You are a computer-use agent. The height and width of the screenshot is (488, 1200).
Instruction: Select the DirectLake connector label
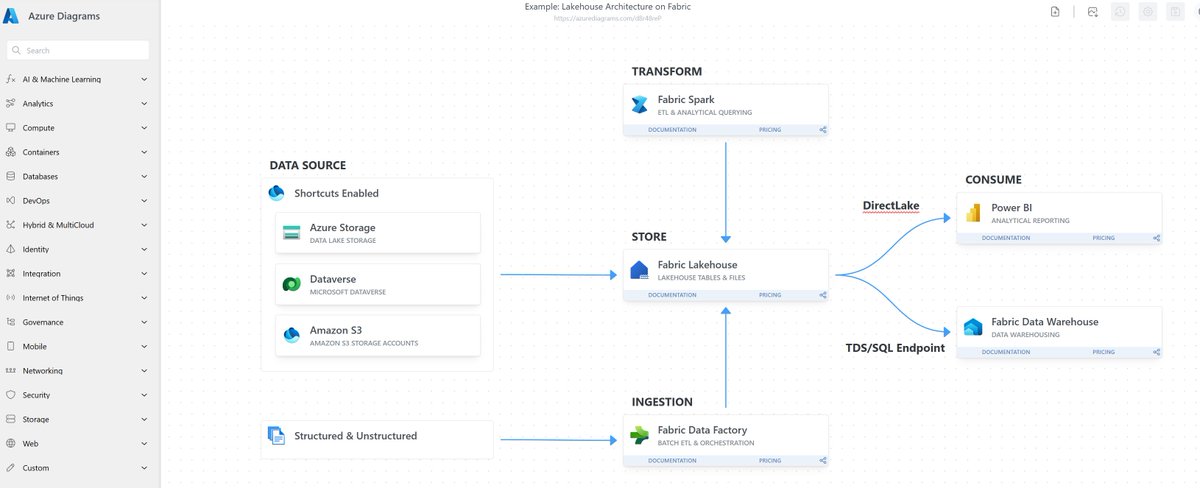[891, 206]
